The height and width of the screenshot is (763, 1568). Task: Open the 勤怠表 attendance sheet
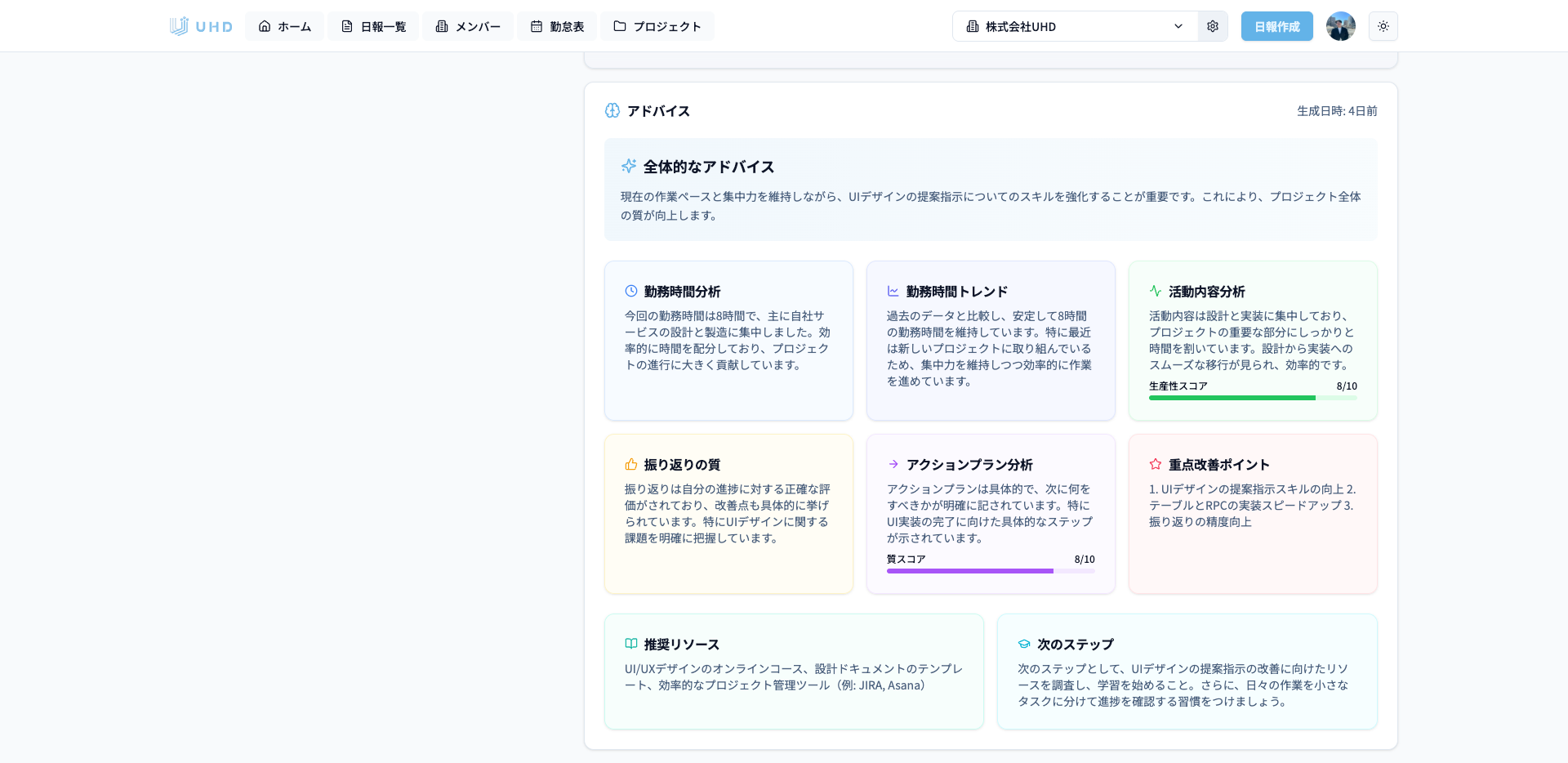[x=557, y=26]
